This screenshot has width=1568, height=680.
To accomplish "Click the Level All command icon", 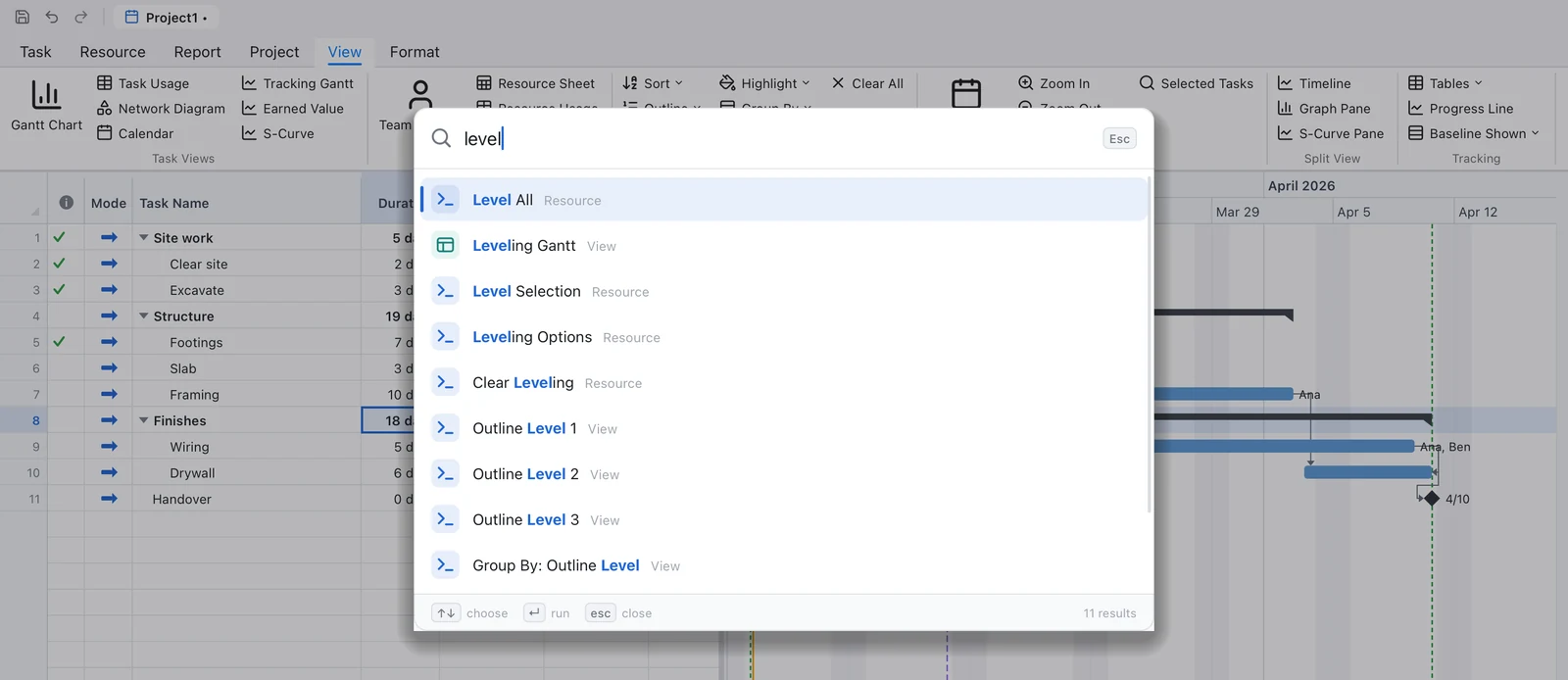I will click(445, 200).
